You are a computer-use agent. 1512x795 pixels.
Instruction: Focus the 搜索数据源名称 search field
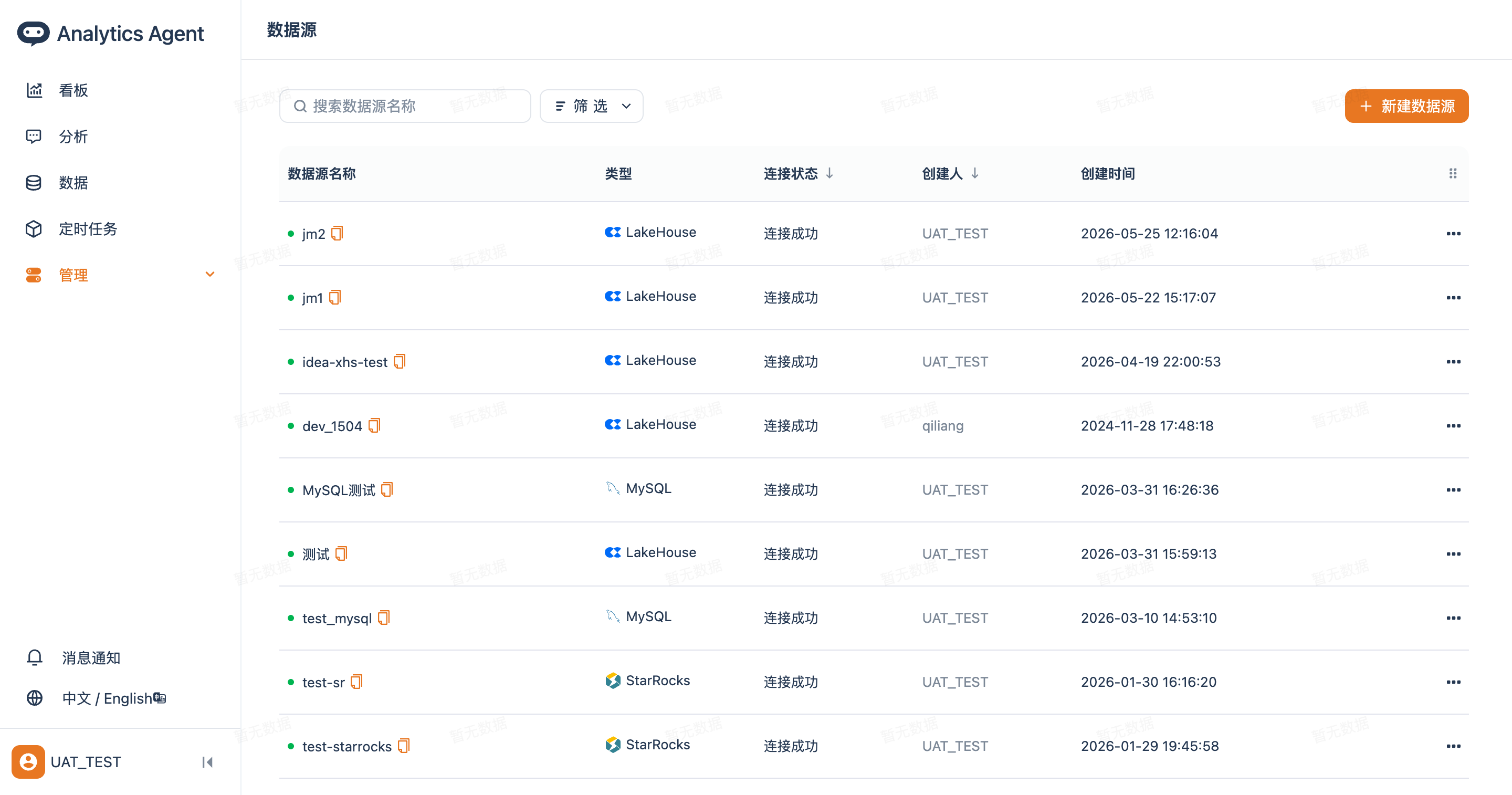405,106
